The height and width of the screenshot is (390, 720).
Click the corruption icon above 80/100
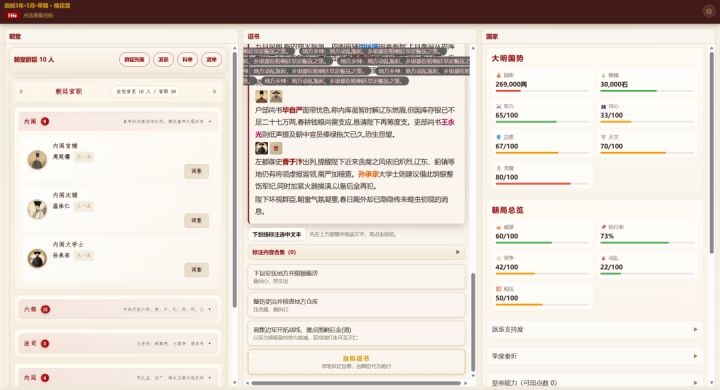(x=498, y=168)
